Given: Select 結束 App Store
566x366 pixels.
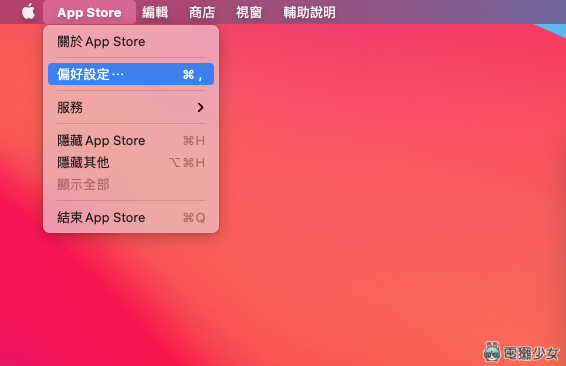Looking at the screenshot, I should (131, 217).
